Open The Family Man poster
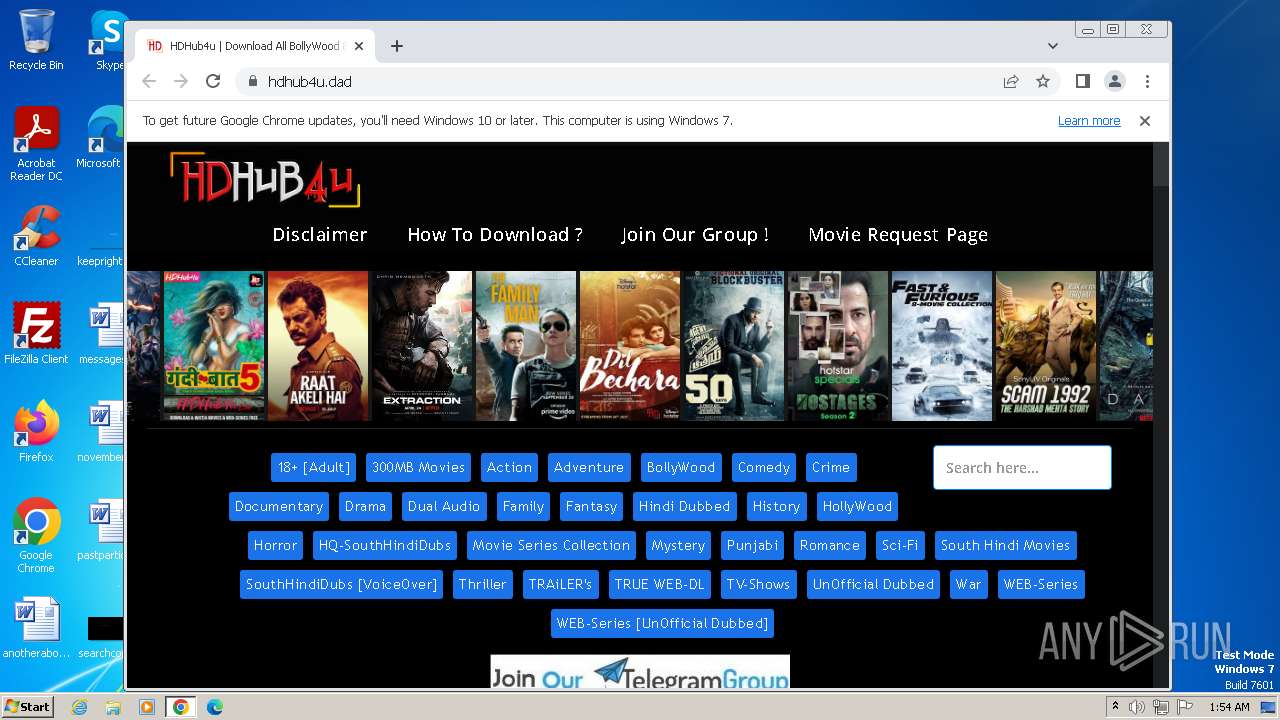1280x720 pixels. pyautogui.click(x=526, y=346)
